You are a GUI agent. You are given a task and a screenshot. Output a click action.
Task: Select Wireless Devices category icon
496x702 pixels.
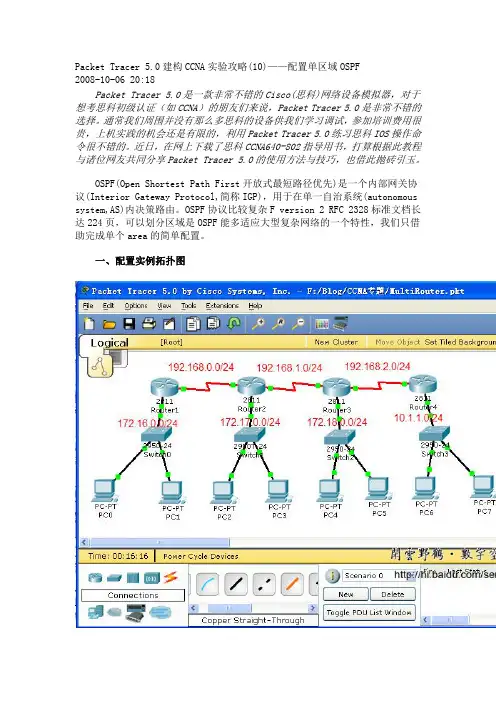[x=152, y=578]
